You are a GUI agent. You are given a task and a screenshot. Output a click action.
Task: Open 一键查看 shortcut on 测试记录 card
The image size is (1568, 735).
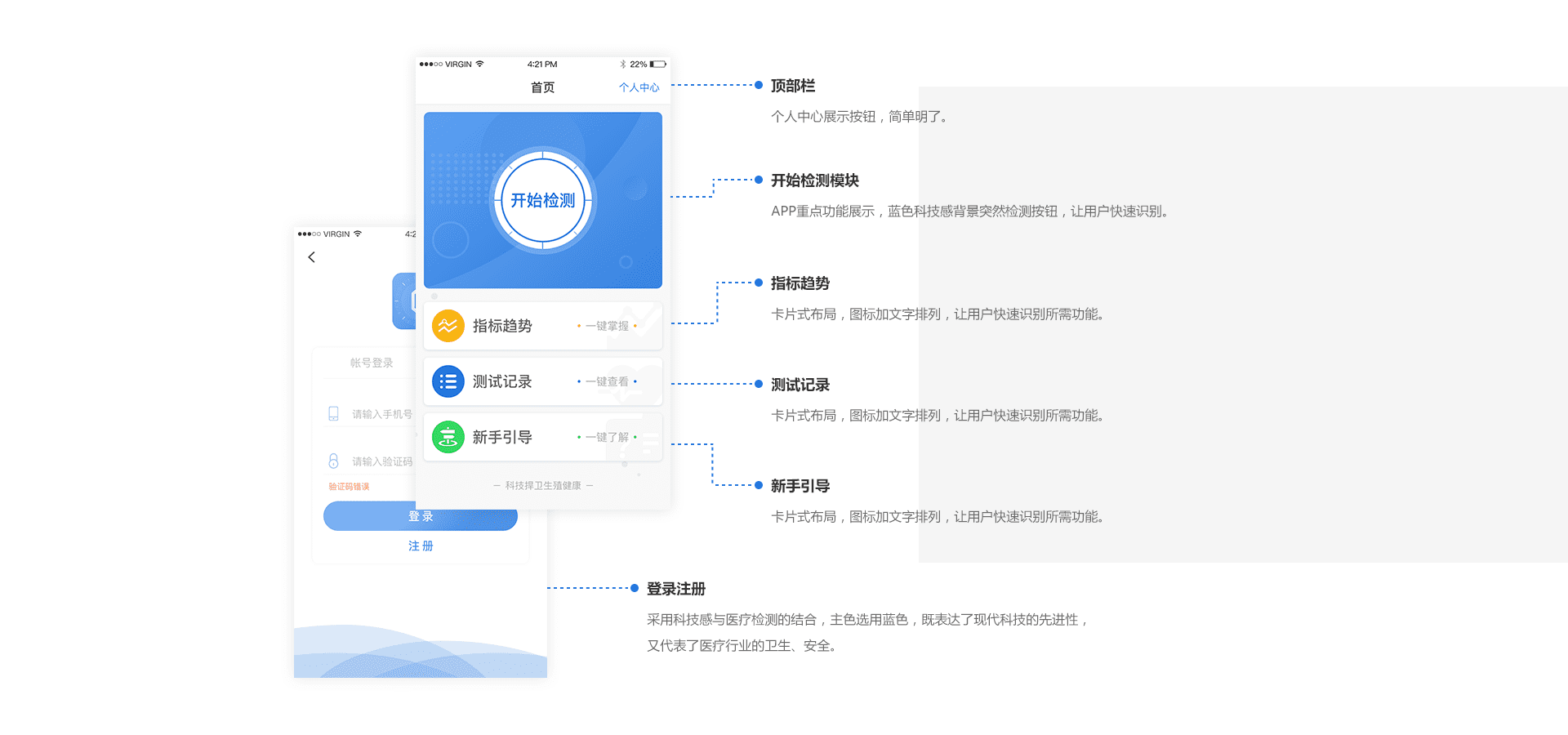tap(607, 381)
